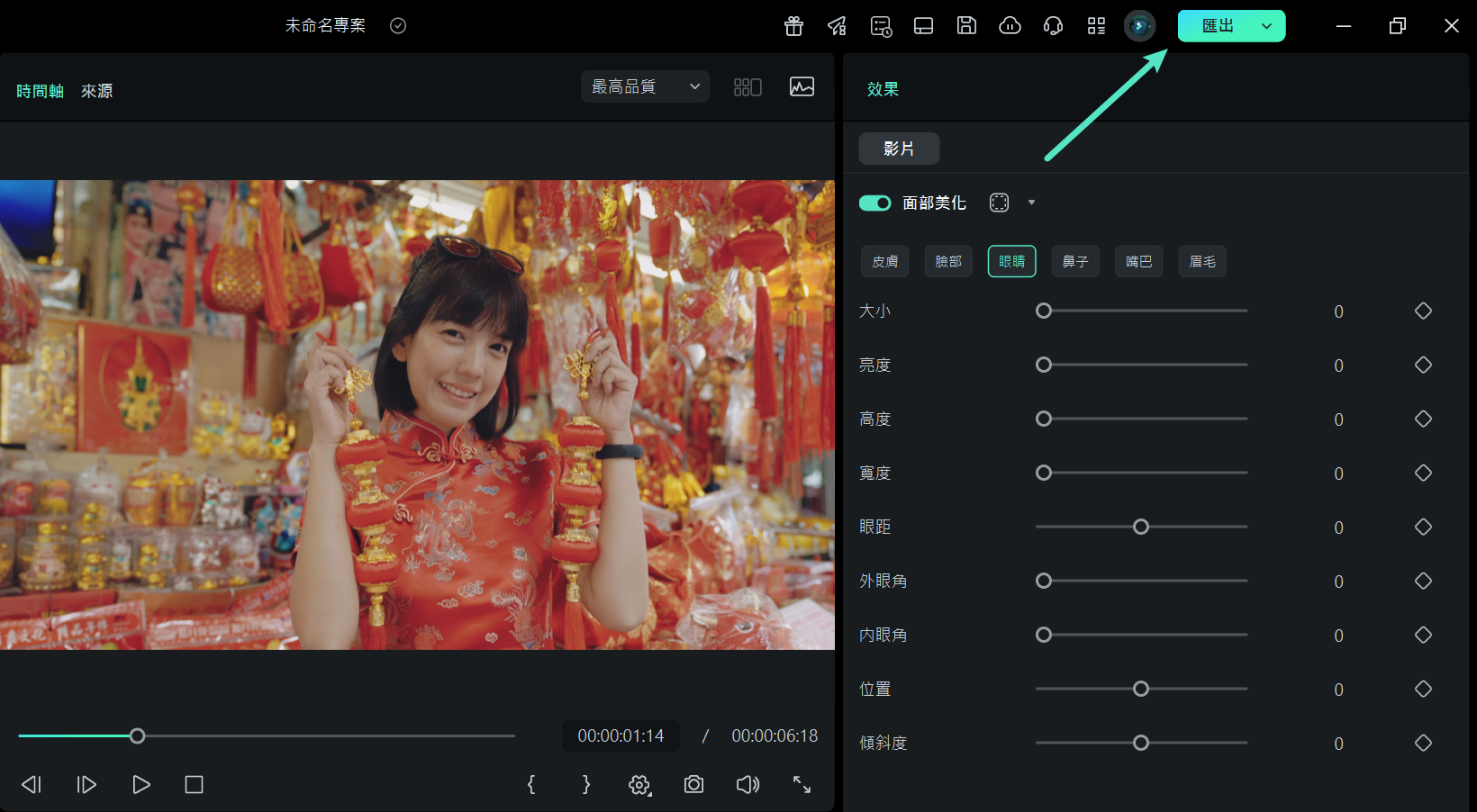The width and height of the screenshot is (1477, 812).
Task: Switch to the 來源 tab
Action: click(x=96, y=90)
